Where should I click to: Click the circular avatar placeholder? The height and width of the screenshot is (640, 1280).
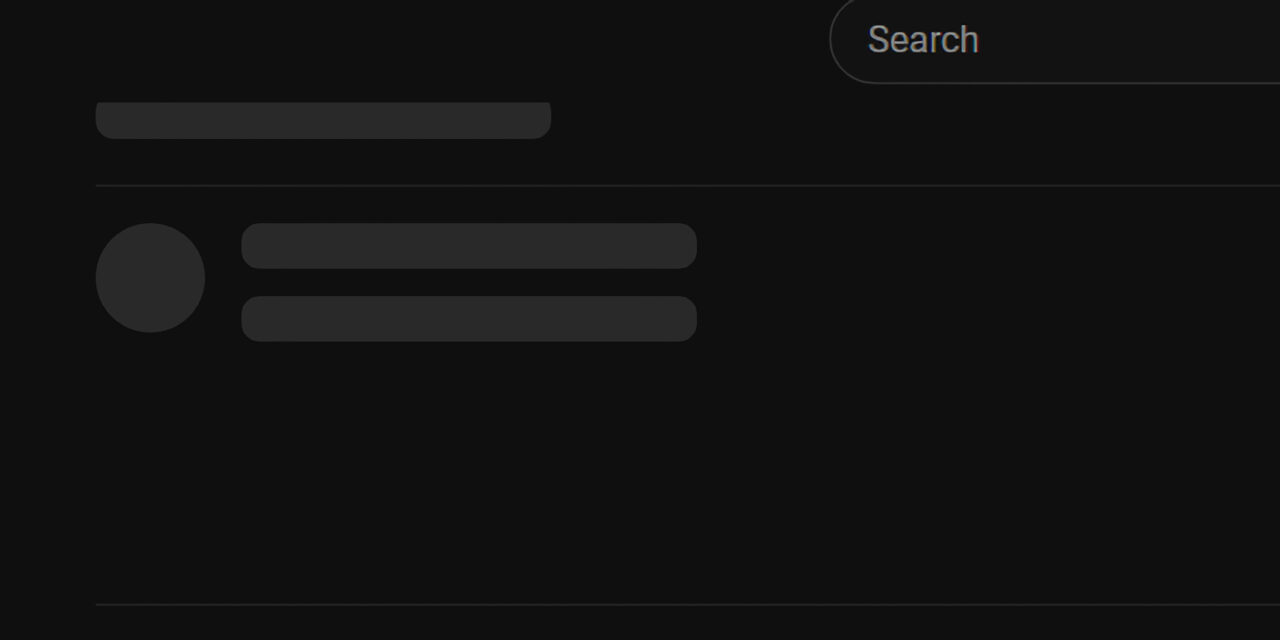(x=150, y=278)
